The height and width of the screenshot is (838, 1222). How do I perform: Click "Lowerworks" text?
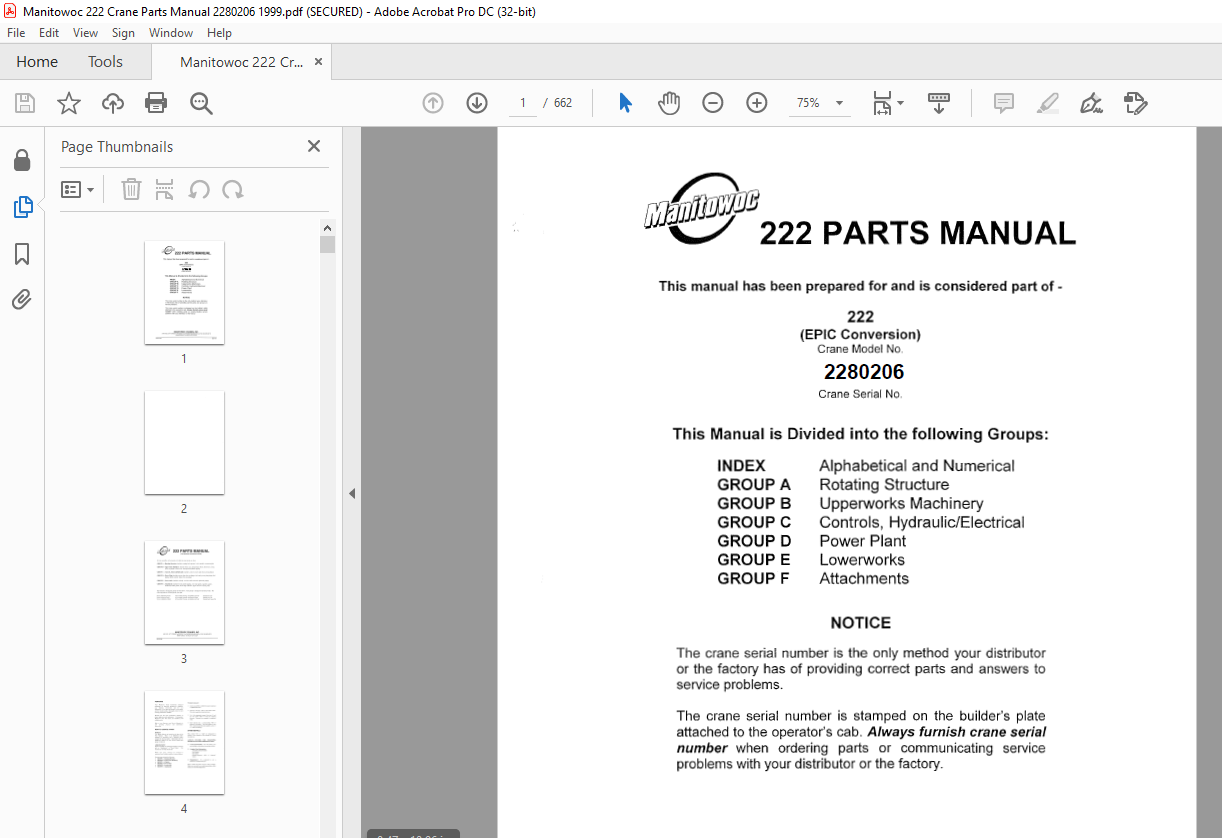click(862, 560)
